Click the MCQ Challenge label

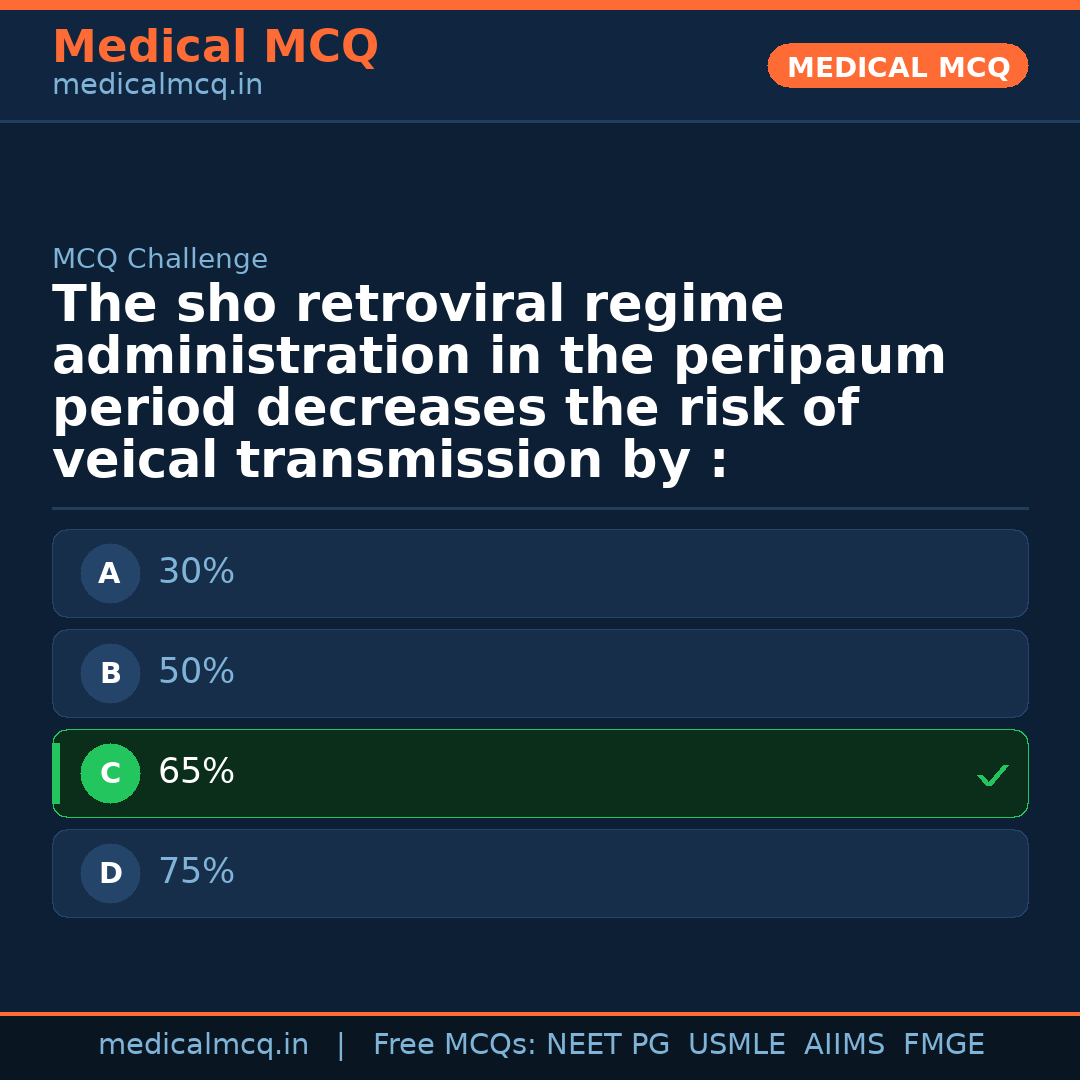point(160,260)
